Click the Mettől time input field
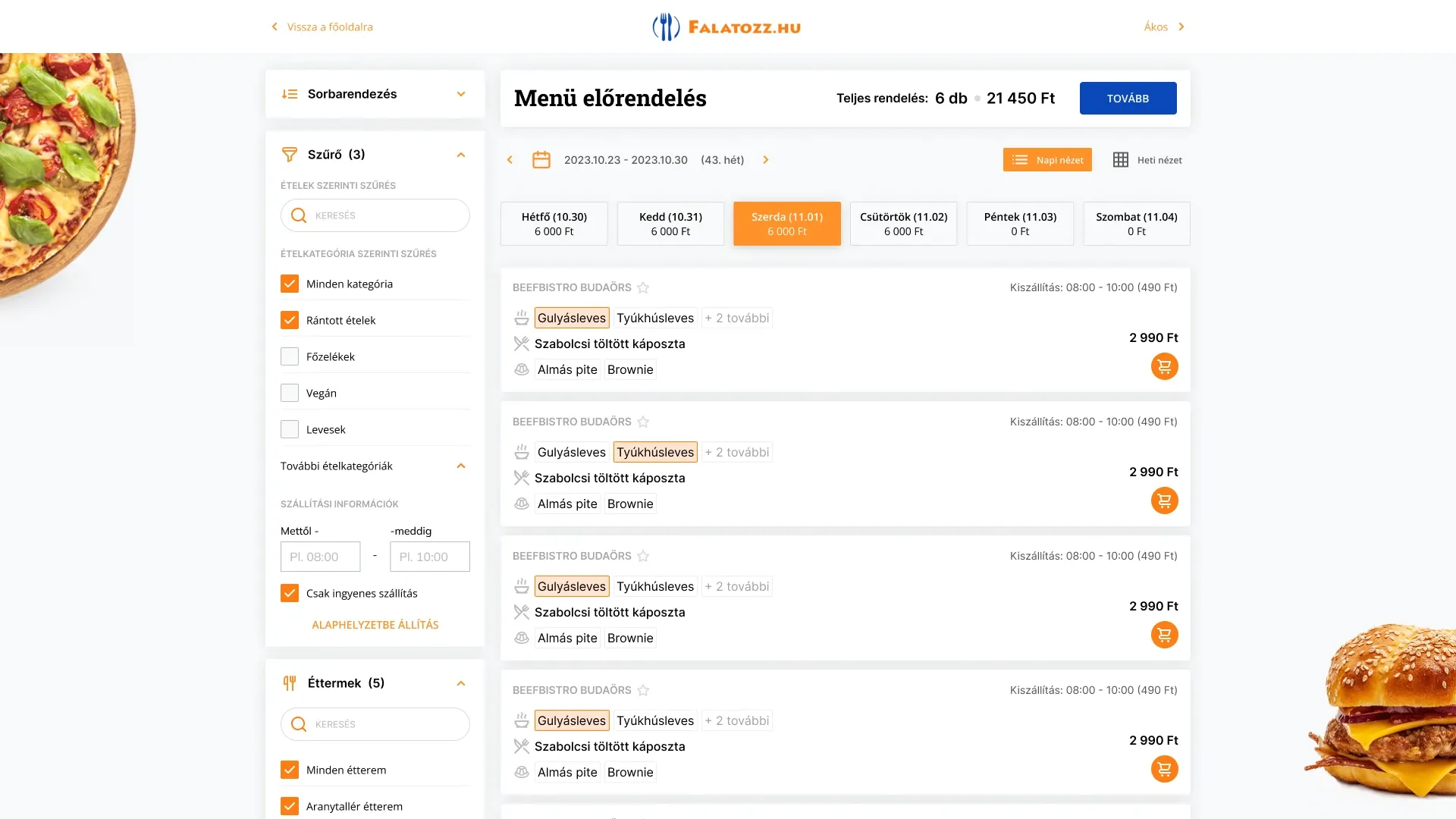 point(321,557)
